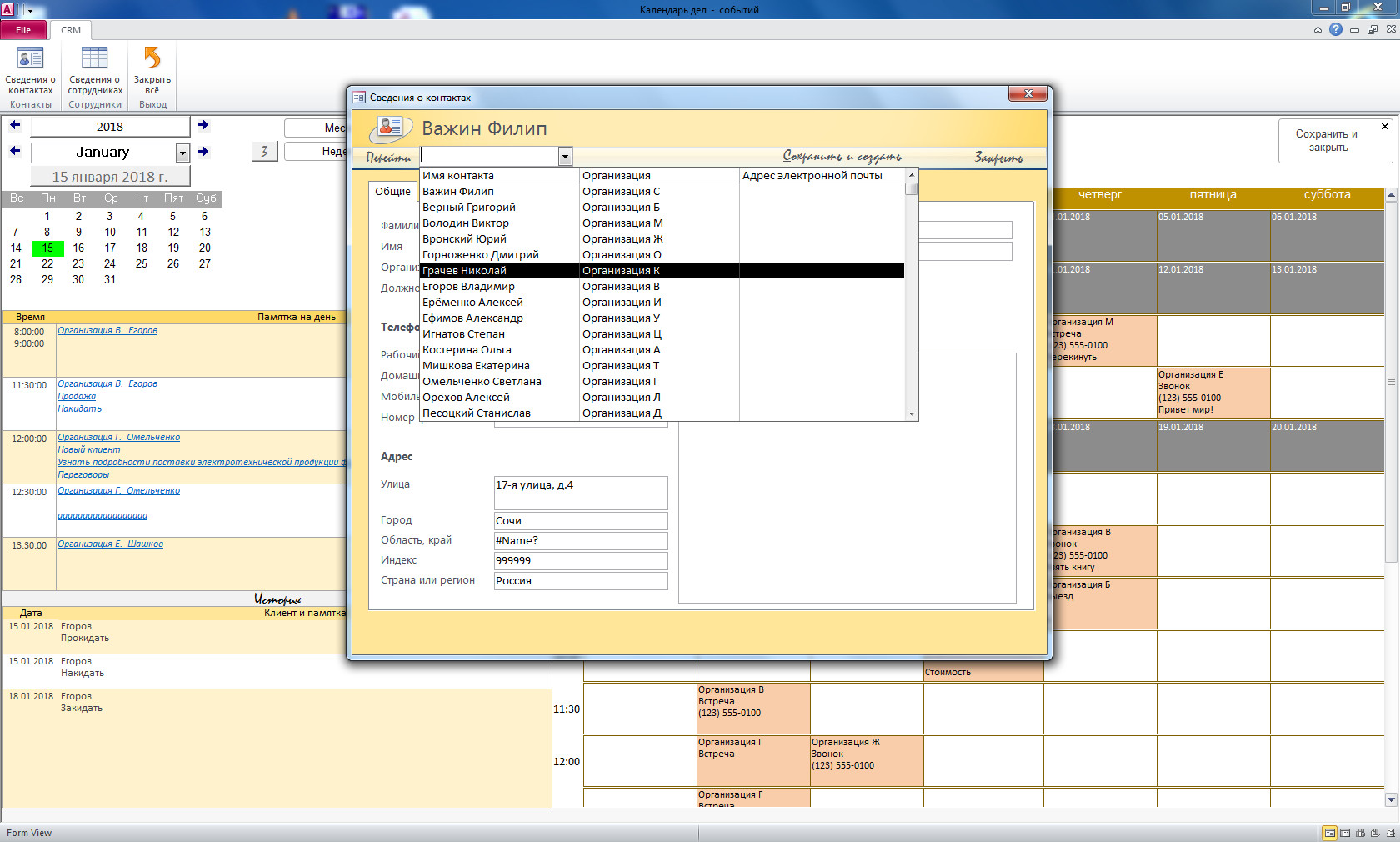Click the Продажа link at 11:30
Screen dimensions: 1400x842
click(x=77, y=396)
